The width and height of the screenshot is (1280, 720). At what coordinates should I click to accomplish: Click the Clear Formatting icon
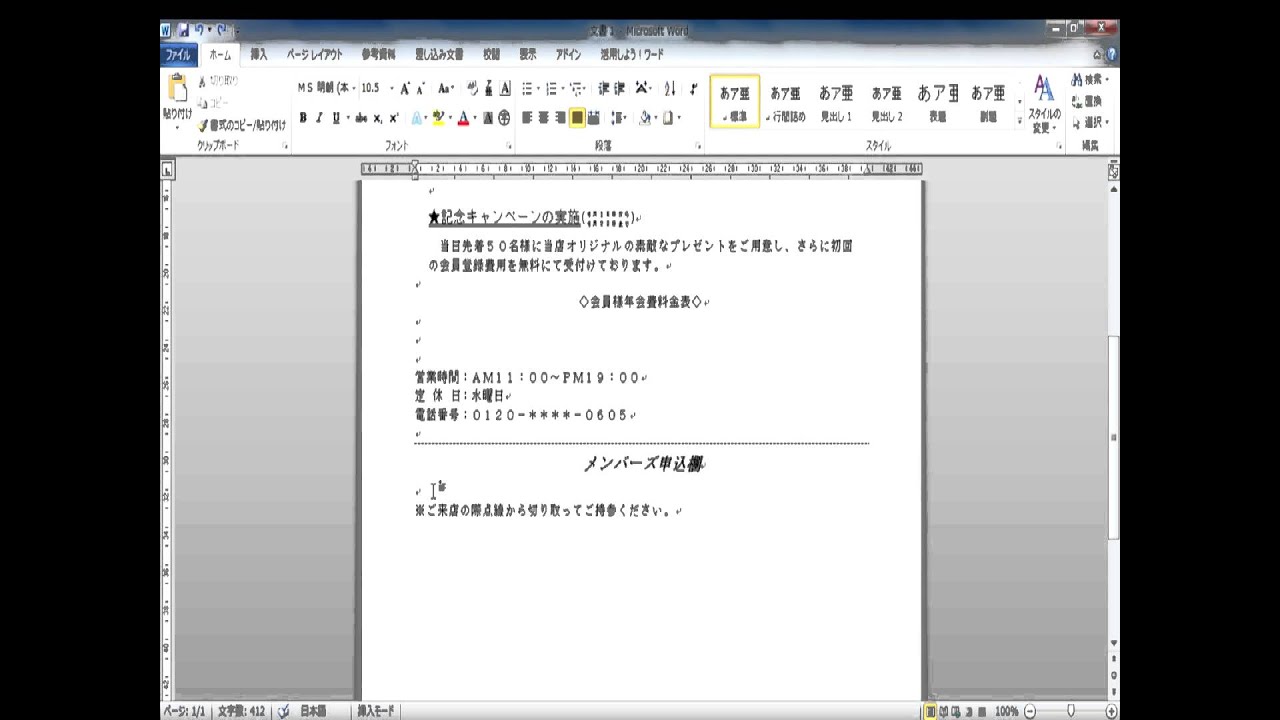tap(472, 88)
